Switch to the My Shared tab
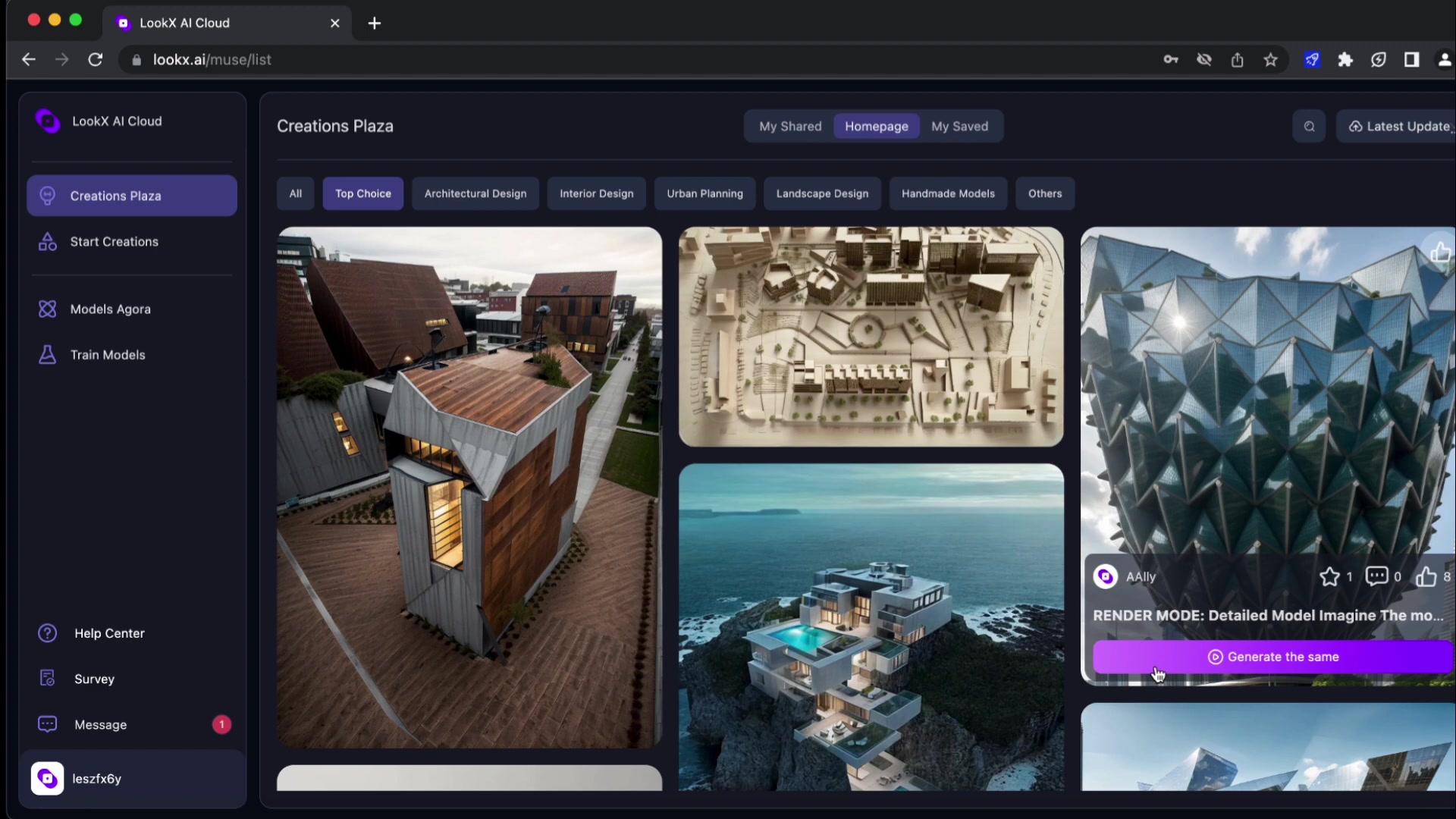The width and height of the screenshot is (1456, 819). tap(790, 126)
